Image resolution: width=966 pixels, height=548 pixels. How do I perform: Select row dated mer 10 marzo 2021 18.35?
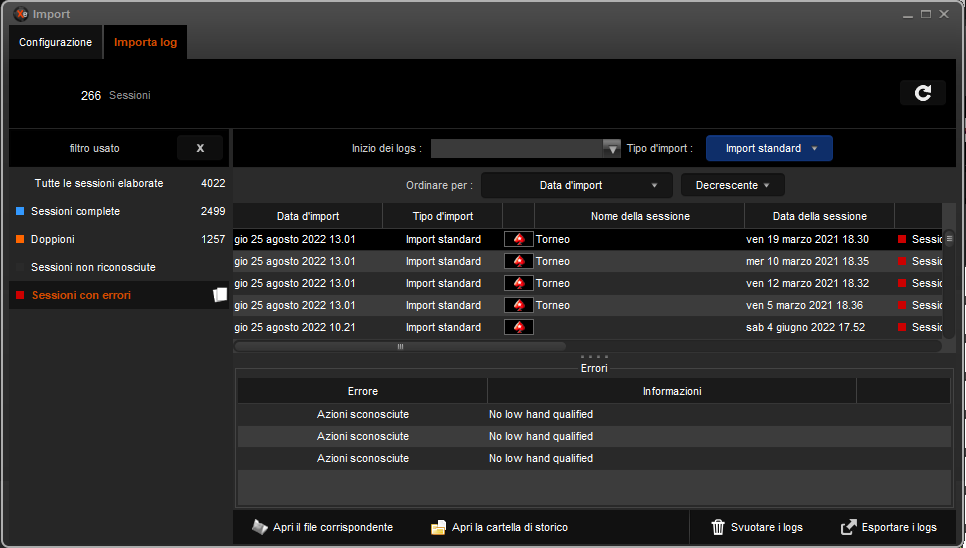(x=588, y=261)
